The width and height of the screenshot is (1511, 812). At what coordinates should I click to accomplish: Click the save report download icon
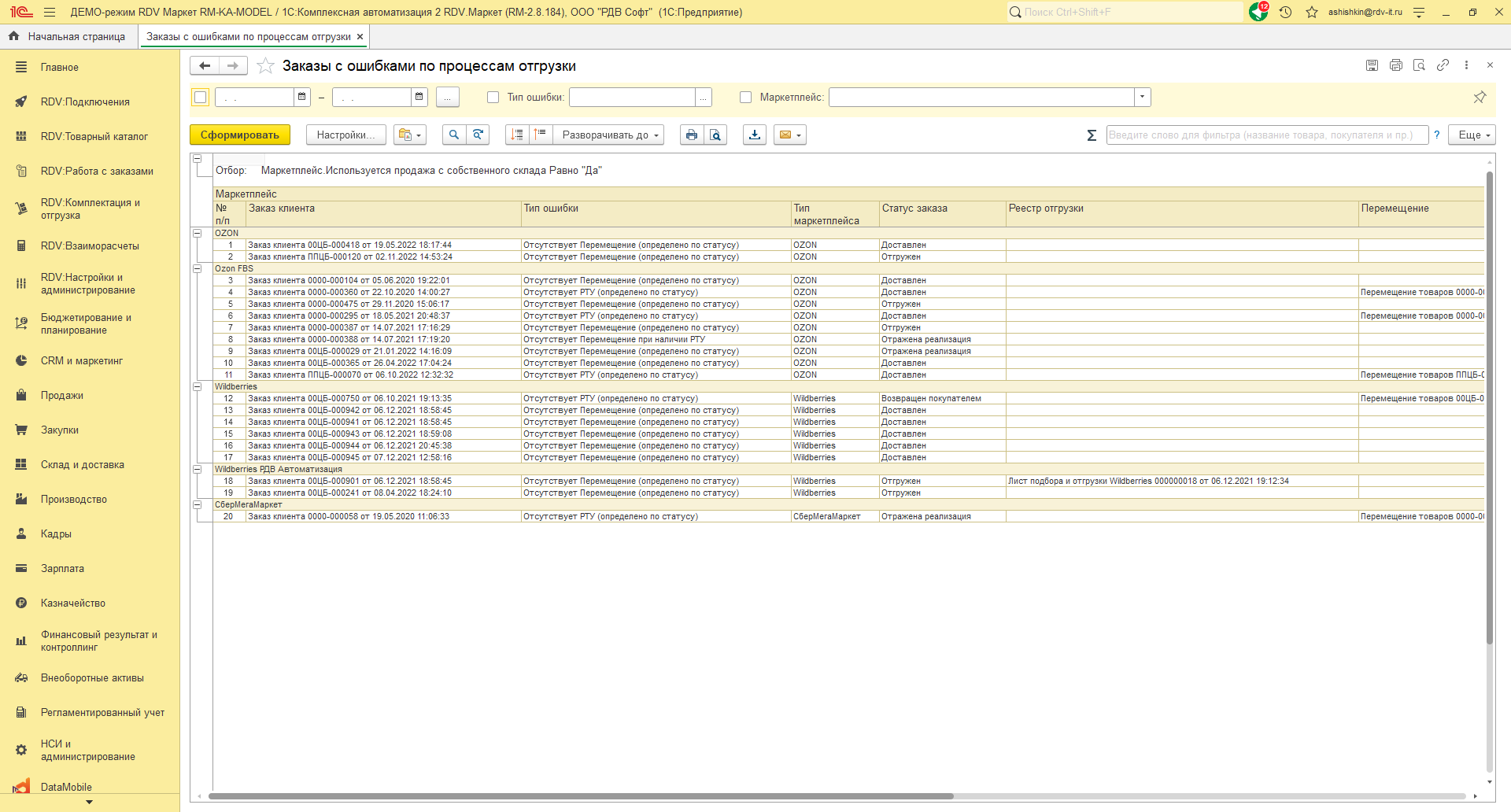pyautogui.click(x=755, y=135)
